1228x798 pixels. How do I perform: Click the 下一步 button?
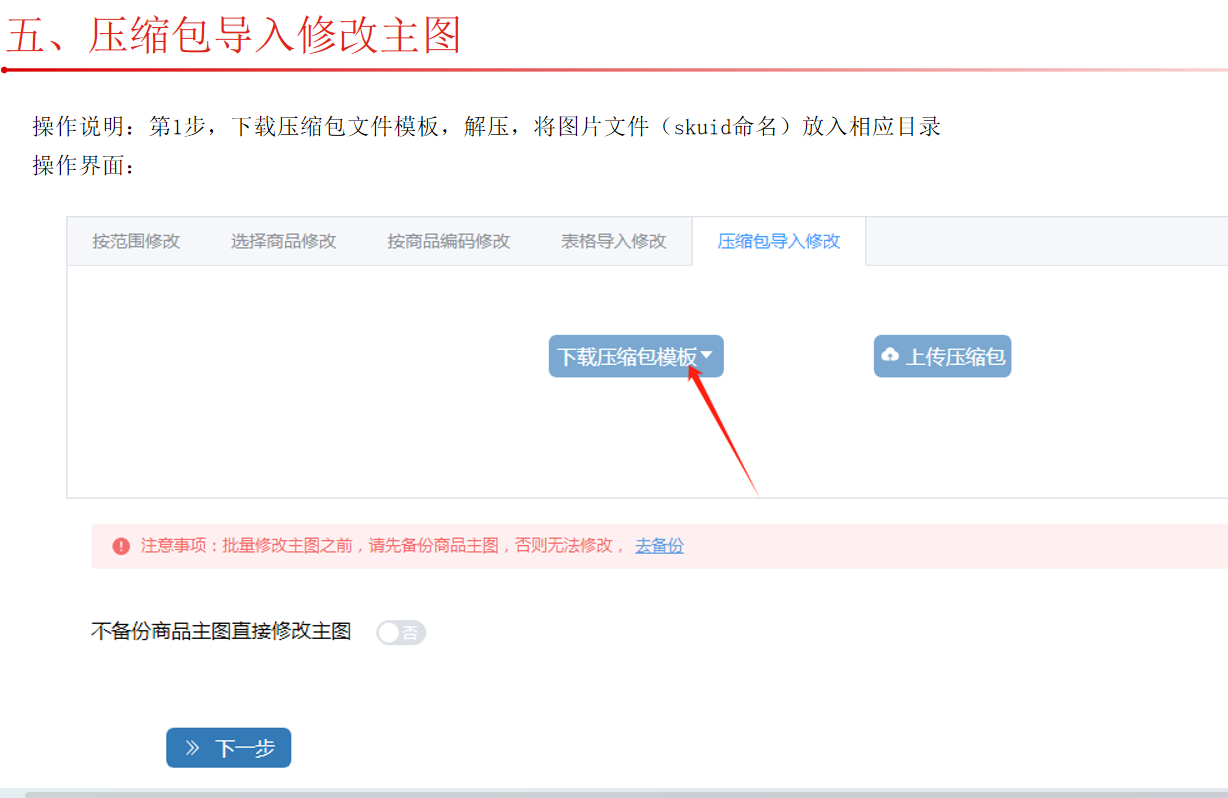(x=228, y=748)
